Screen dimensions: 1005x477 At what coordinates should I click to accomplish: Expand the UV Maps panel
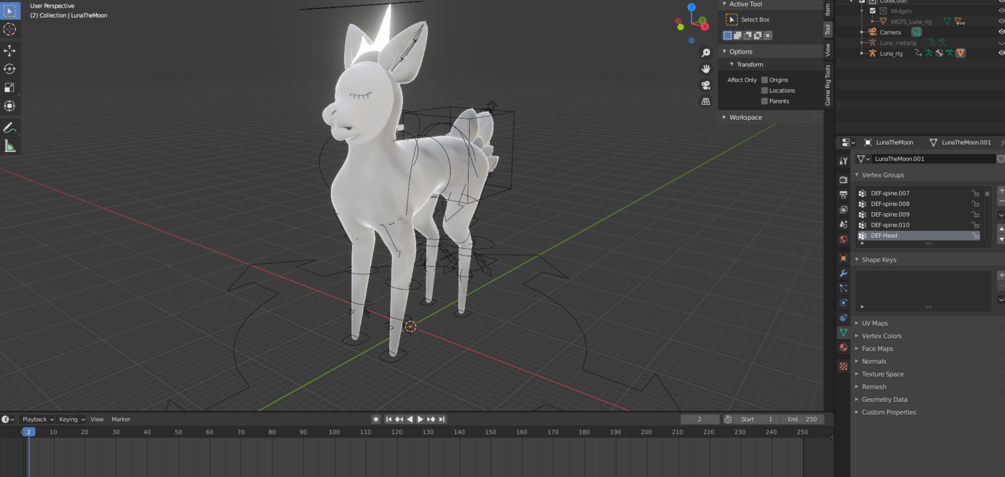click(857, 323)
